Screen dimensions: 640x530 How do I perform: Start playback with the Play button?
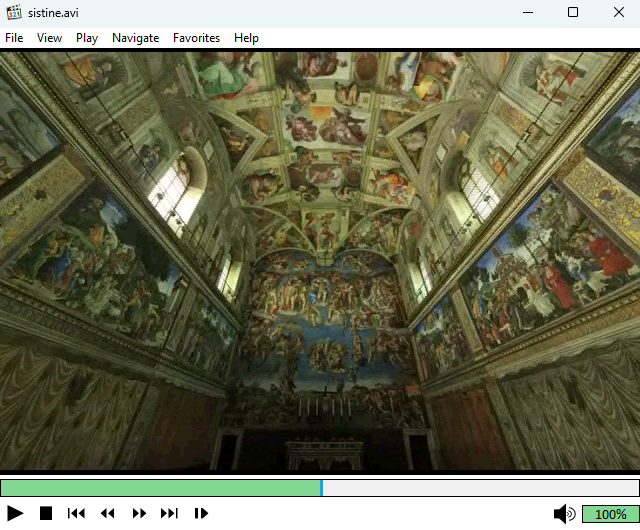tap(15, 513)
